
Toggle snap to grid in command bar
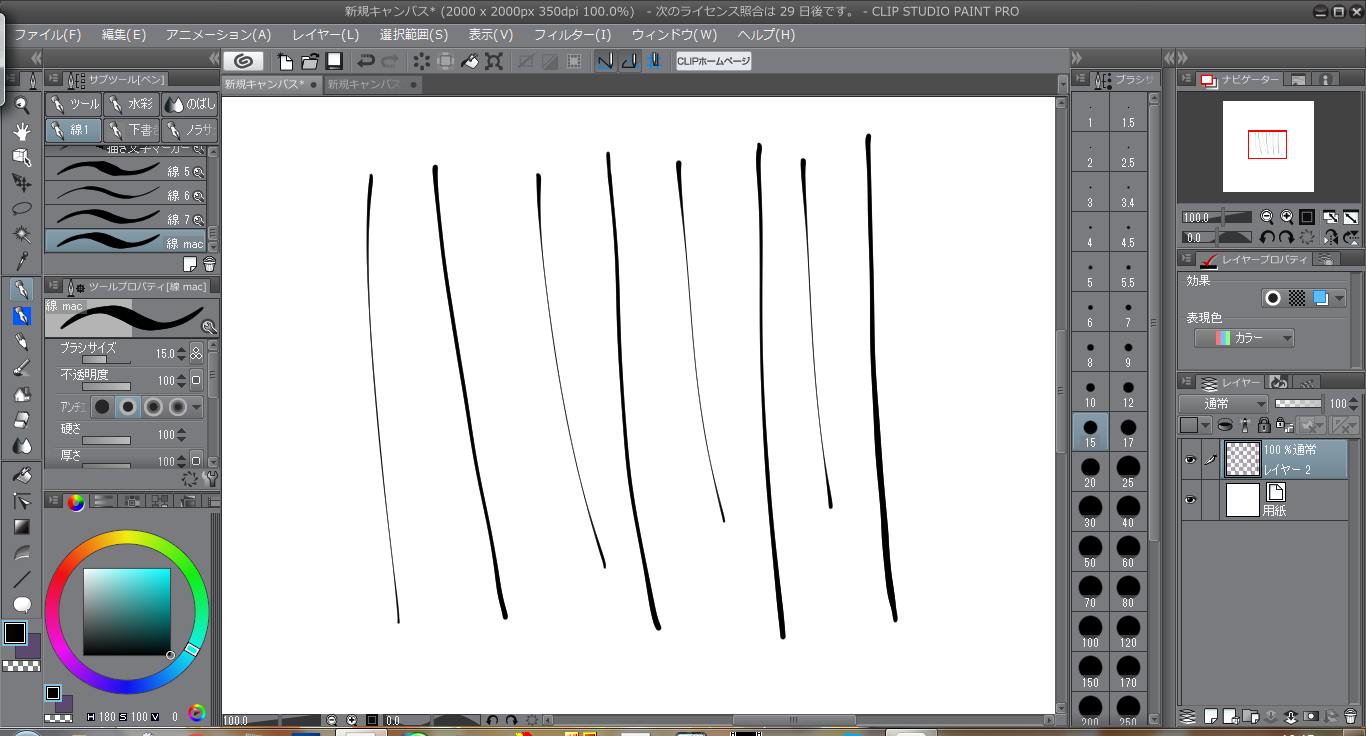654,61
